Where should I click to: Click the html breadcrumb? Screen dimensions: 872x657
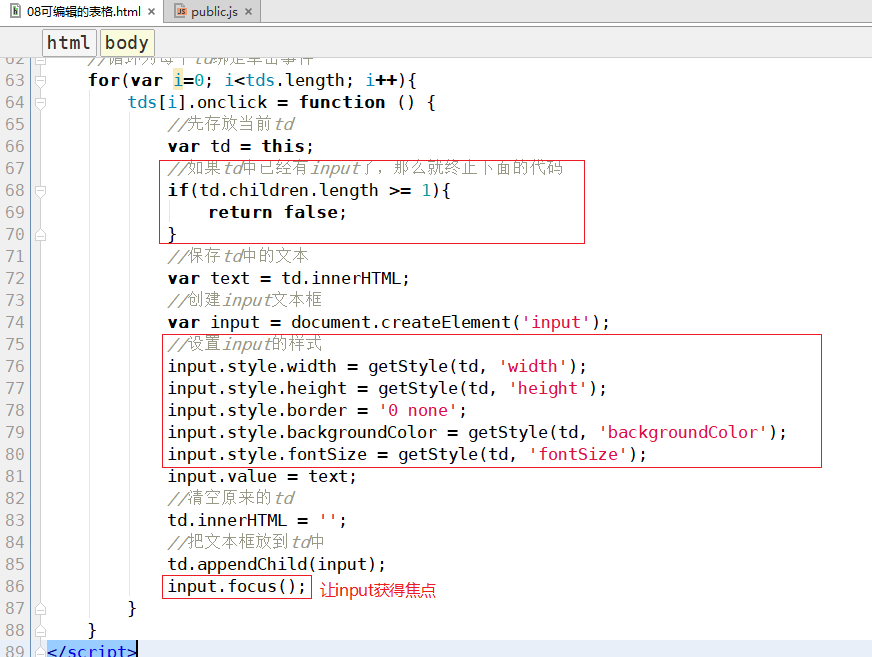tap(68, 42)
